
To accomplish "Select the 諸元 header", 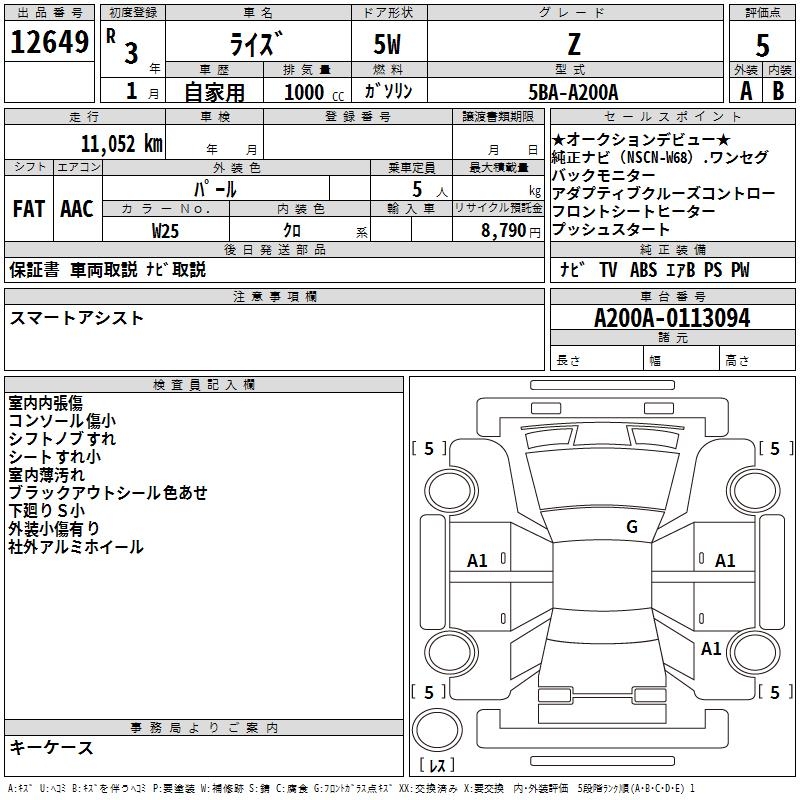I will coord(672,337).
